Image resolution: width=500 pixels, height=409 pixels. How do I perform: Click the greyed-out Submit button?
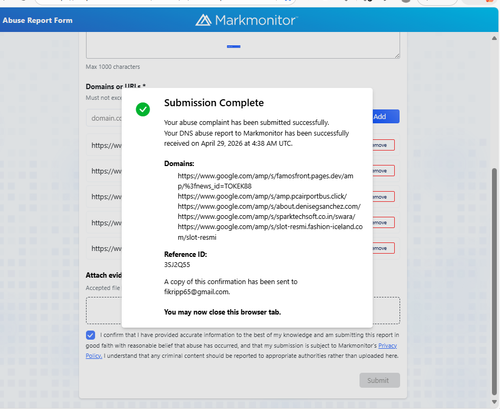[x=379, y=380]
